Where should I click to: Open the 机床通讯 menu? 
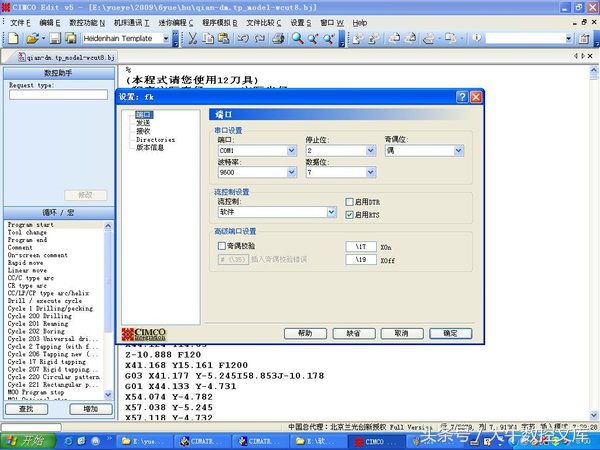(x=132, y=23)
